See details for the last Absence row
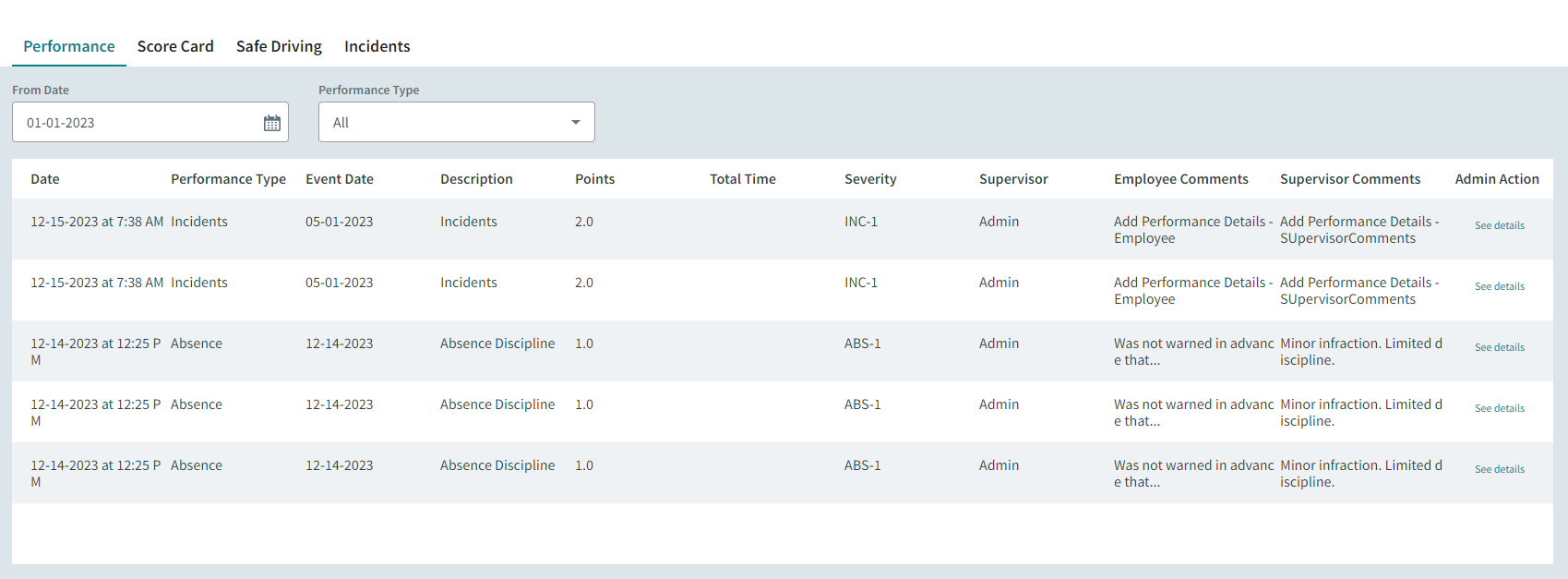 (x=1499, y=469)
